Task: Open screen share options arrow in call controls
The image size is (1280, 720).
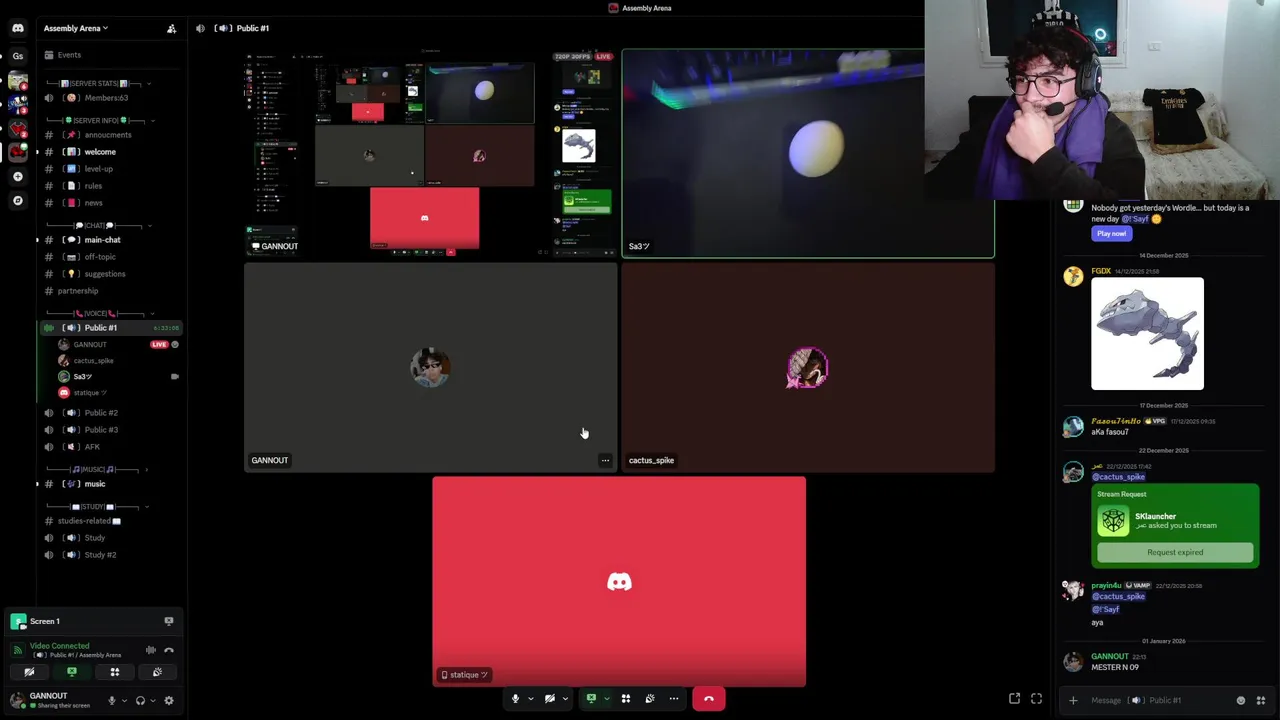Action: coord(606,699)
